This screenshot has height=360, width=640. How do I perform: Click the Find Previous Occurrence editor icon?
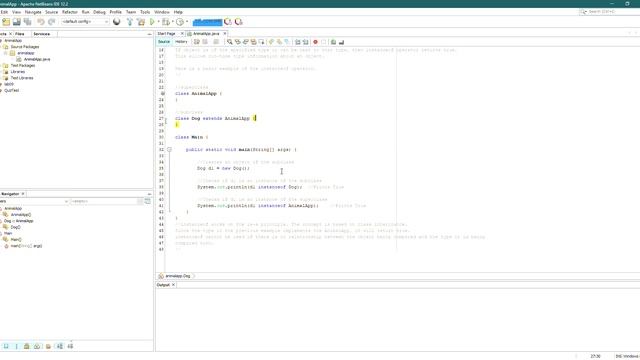coord(238,42)
